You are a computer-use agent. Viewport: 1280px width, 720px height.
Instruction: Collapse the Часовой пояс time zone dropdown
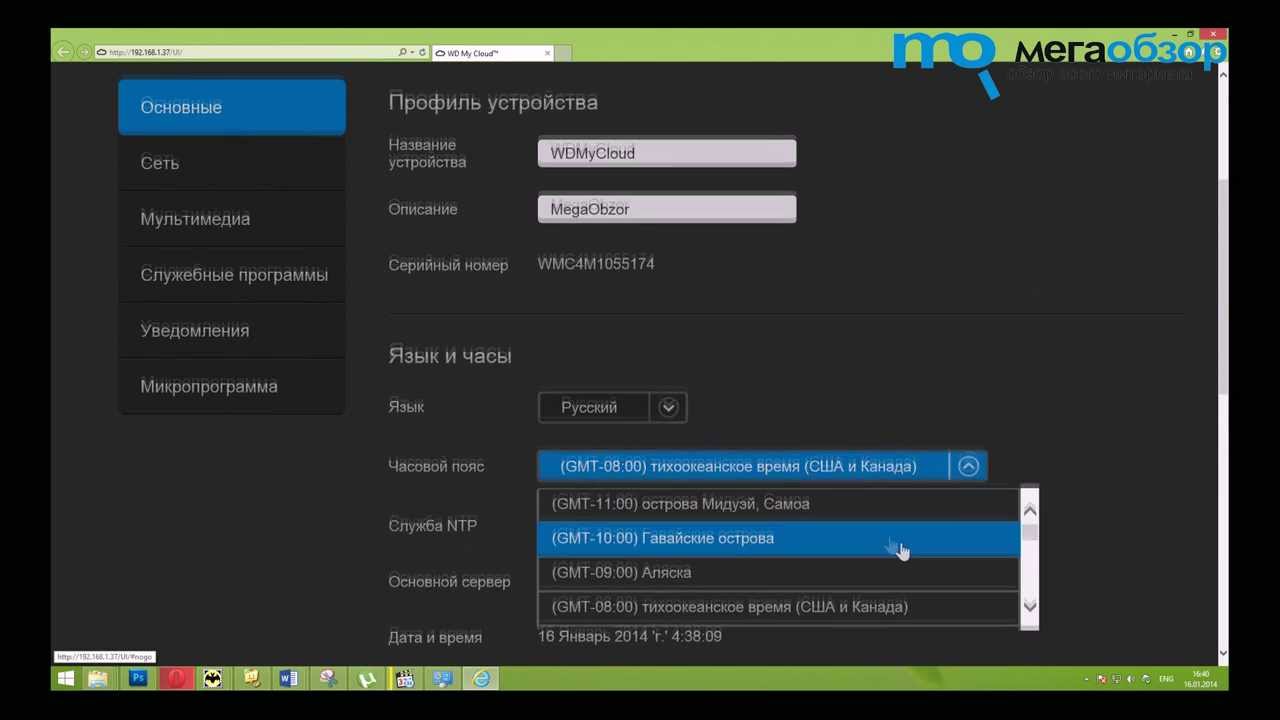pos(968,466)
